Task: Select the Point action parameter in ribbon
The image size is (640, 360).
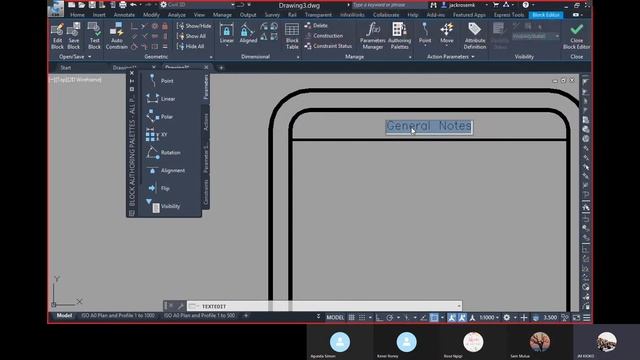Action: tap(425, 33)
